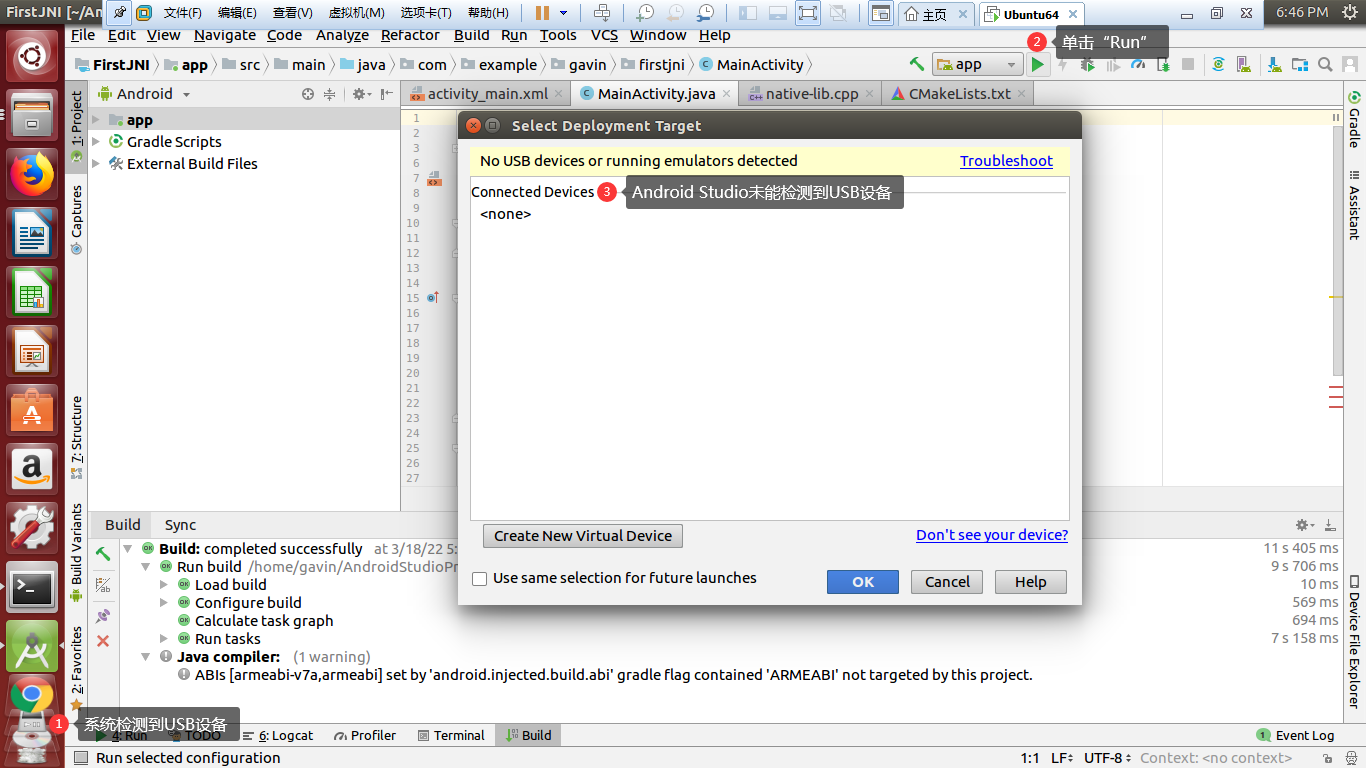The width and height of the screenshot is (1366, 768).
Task: Open the Navigate menu
Action: click(x=225, y=35)
